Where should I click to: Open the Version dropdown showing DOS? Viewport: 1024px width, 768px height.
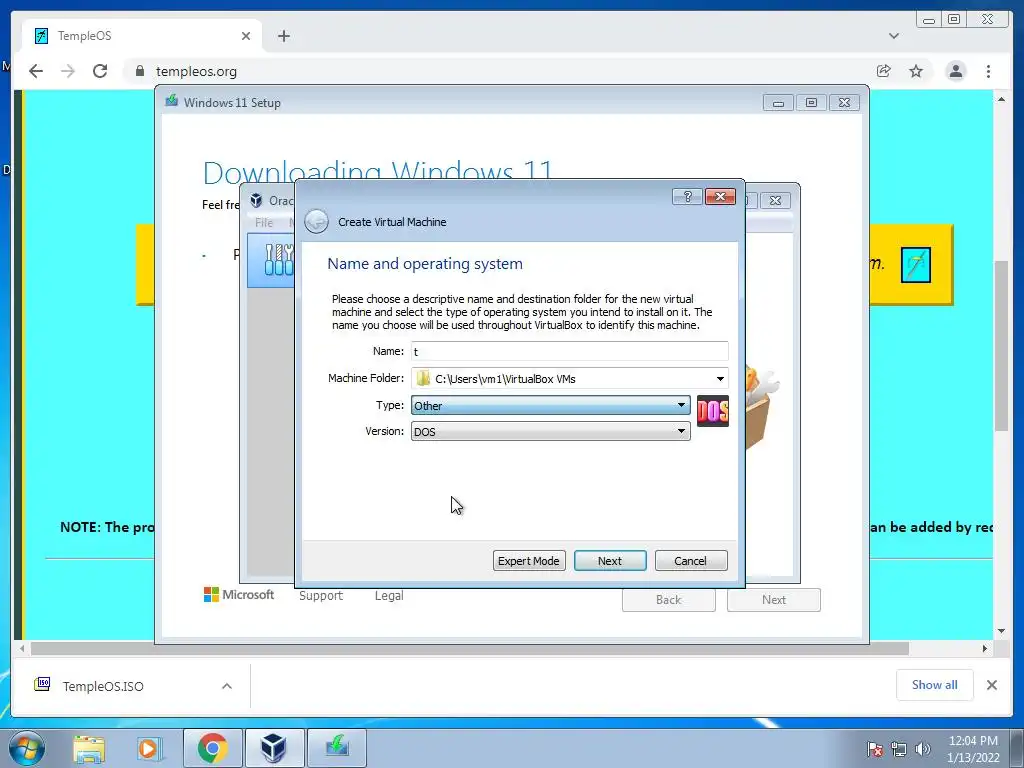point(550,432)
